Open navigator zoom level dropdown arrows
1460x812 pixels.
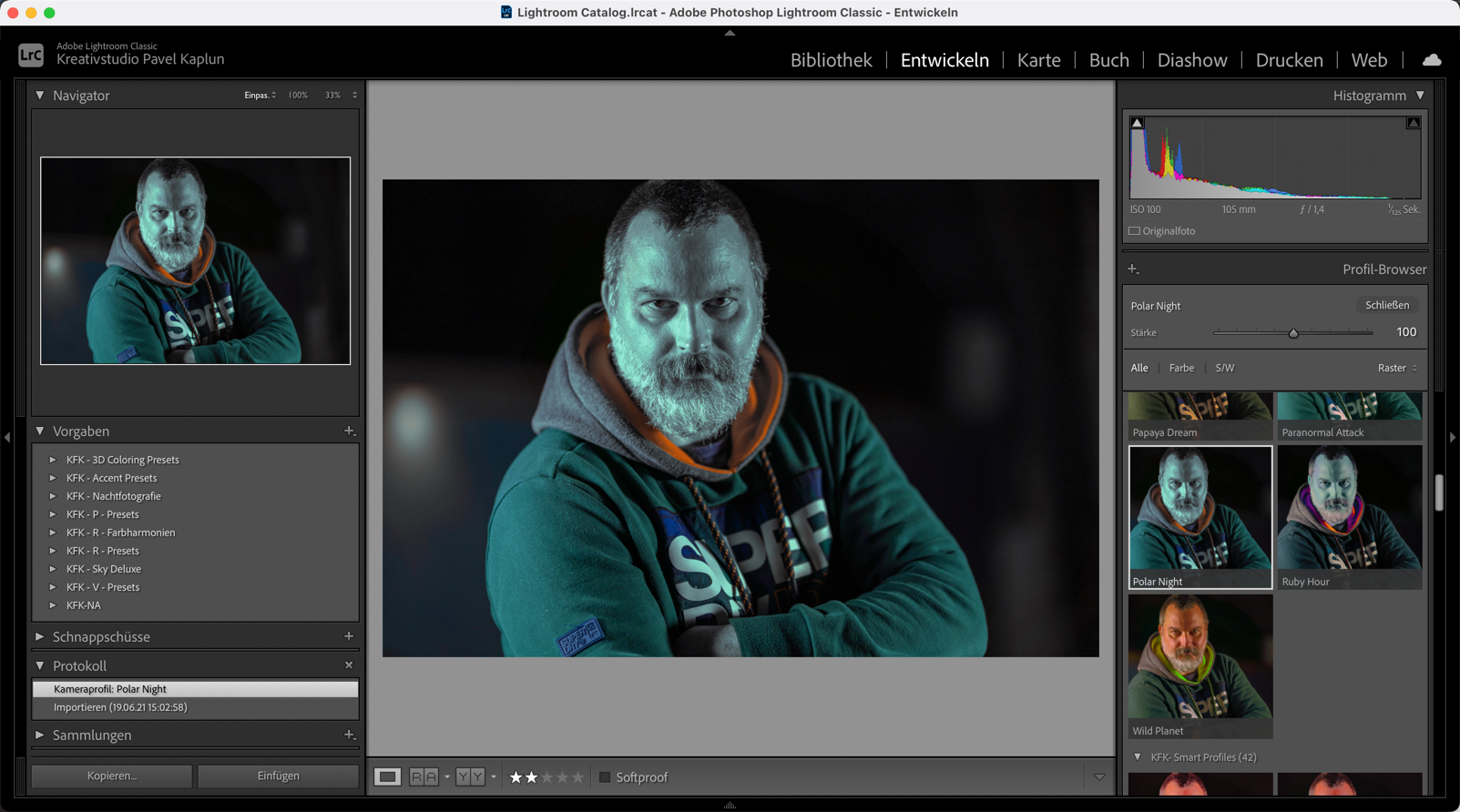(x=355, y=95)
